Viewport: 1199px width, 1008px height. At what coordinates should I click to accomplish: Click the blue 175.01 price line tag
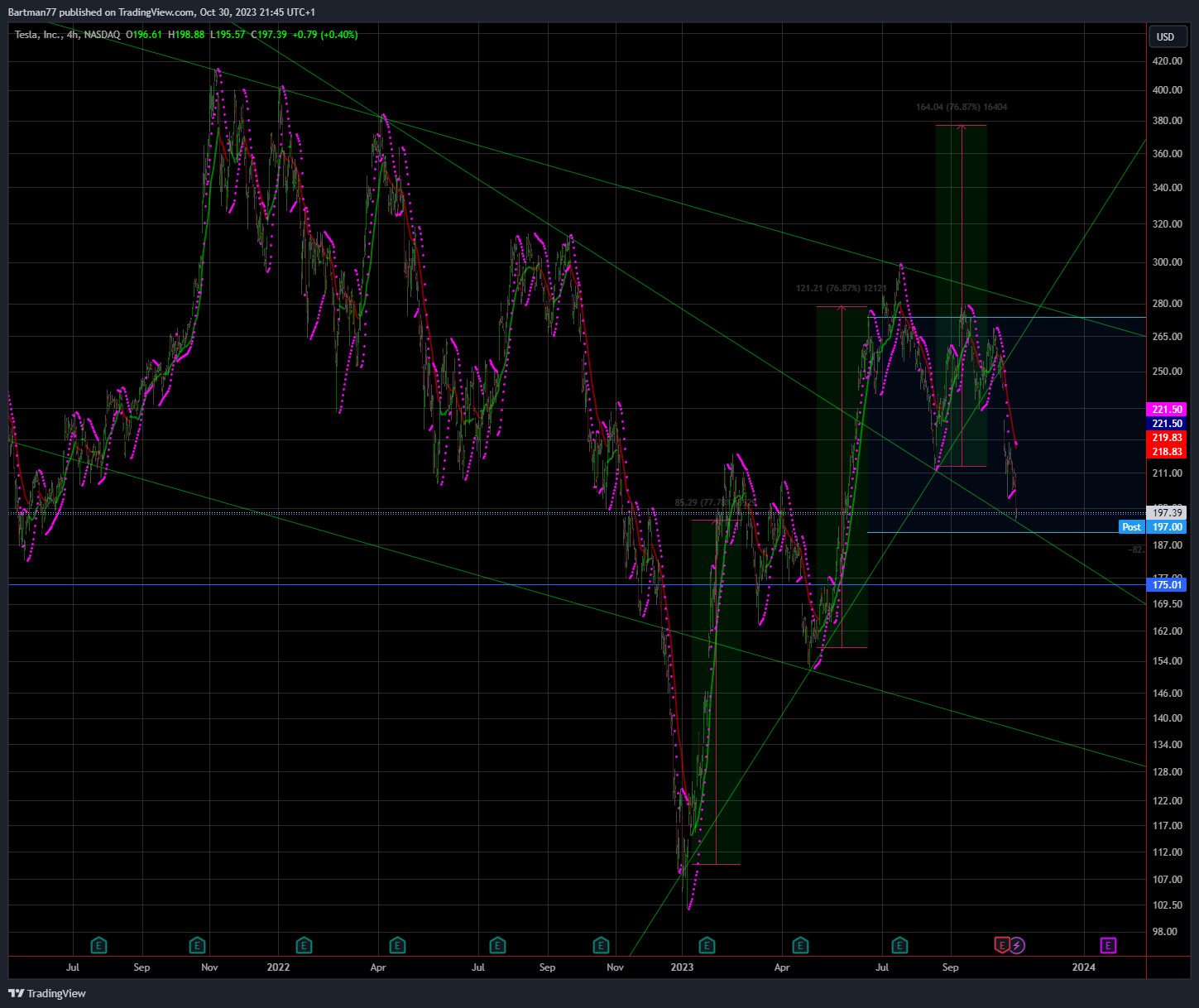tap(1167, 585)
